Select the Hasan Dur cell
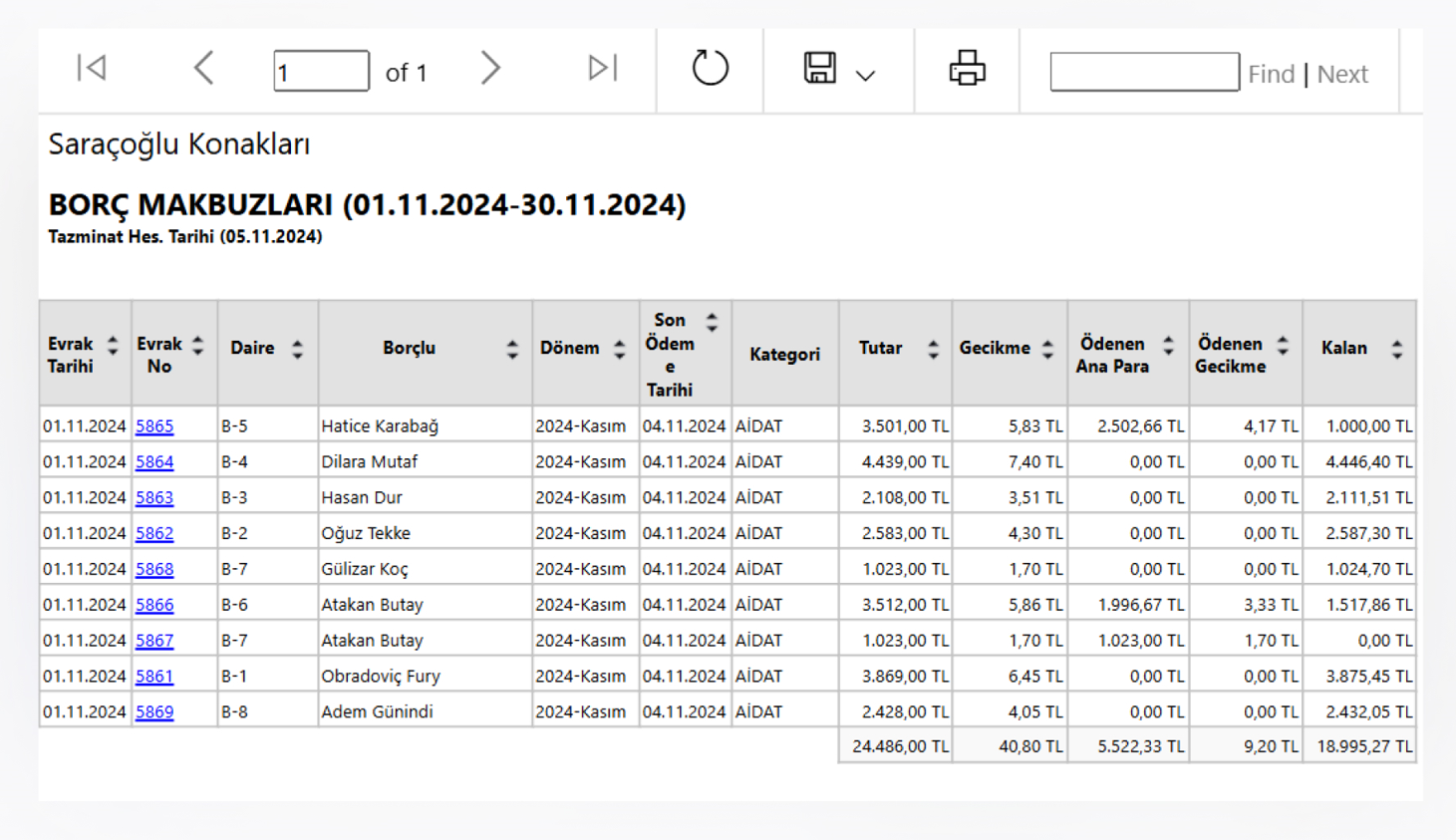1456x840 pixels. [x=425, y=497]
